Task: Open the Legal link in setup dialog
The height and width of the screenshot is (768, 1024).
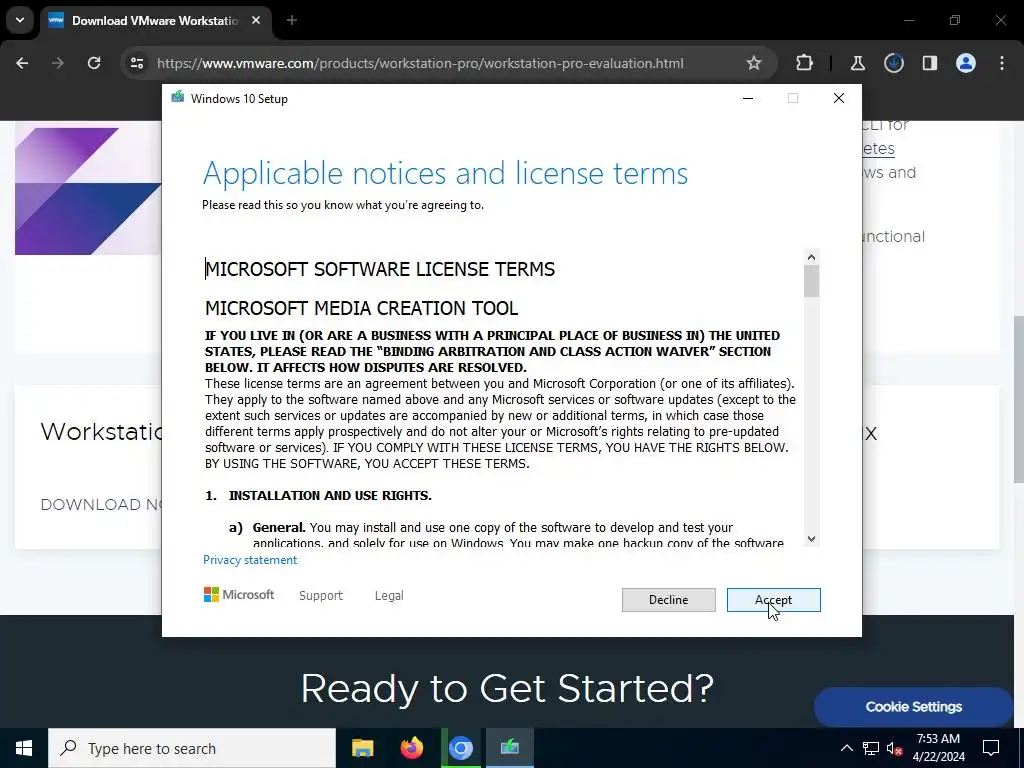Action: 389,596
